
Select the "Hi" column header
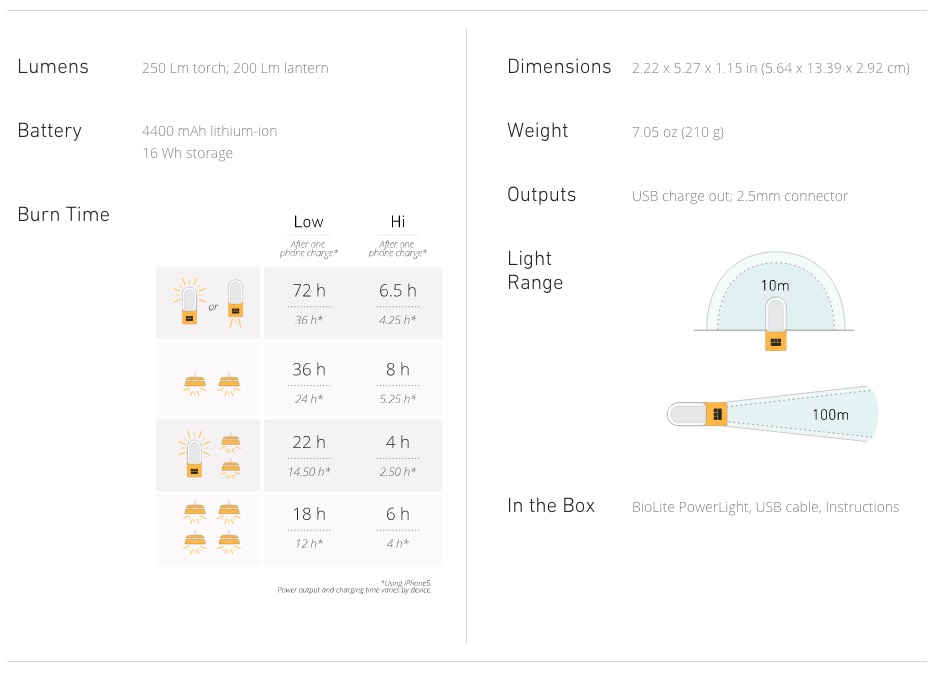[x=398, y=222]
